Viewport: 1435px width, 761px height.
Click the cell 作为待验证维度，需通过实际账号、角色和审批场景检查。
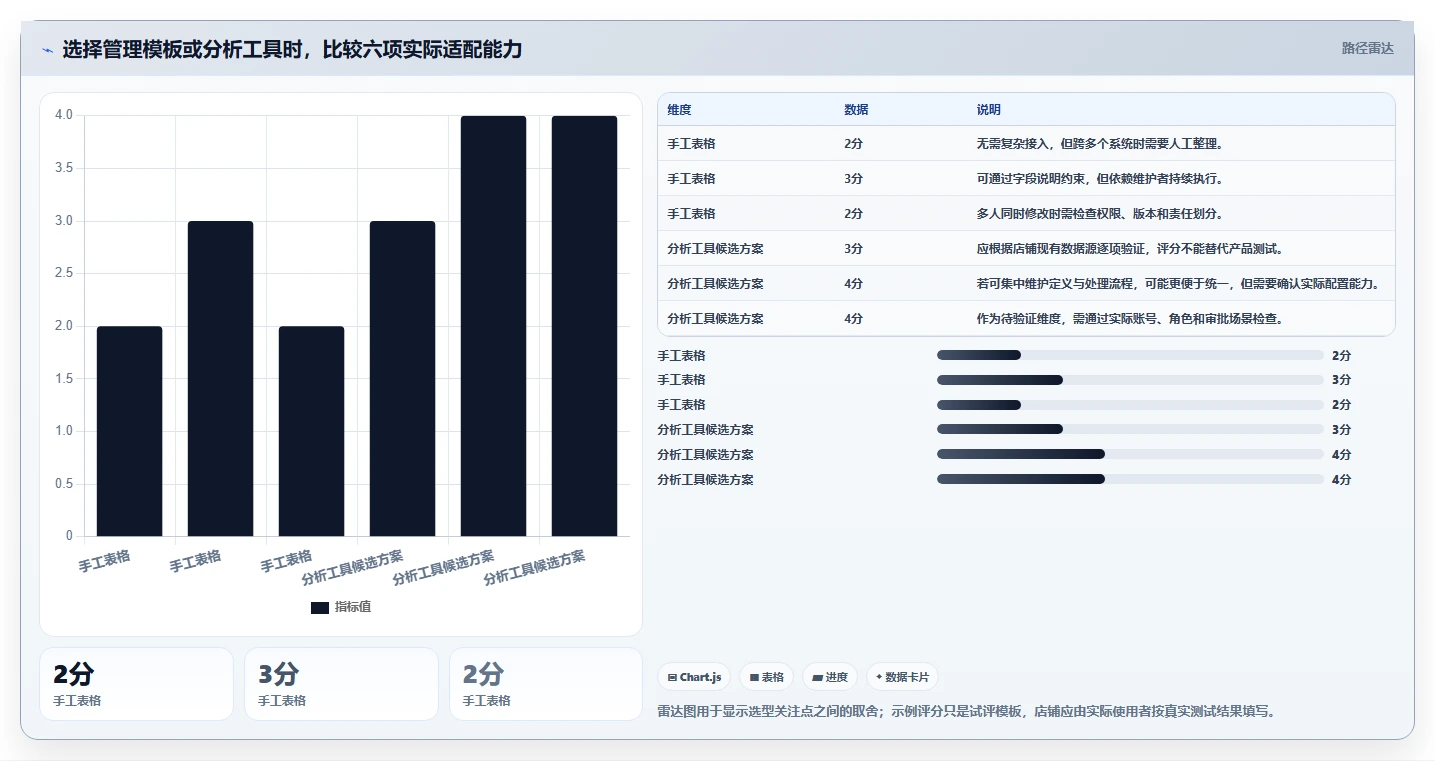[x=1130, y=318]
